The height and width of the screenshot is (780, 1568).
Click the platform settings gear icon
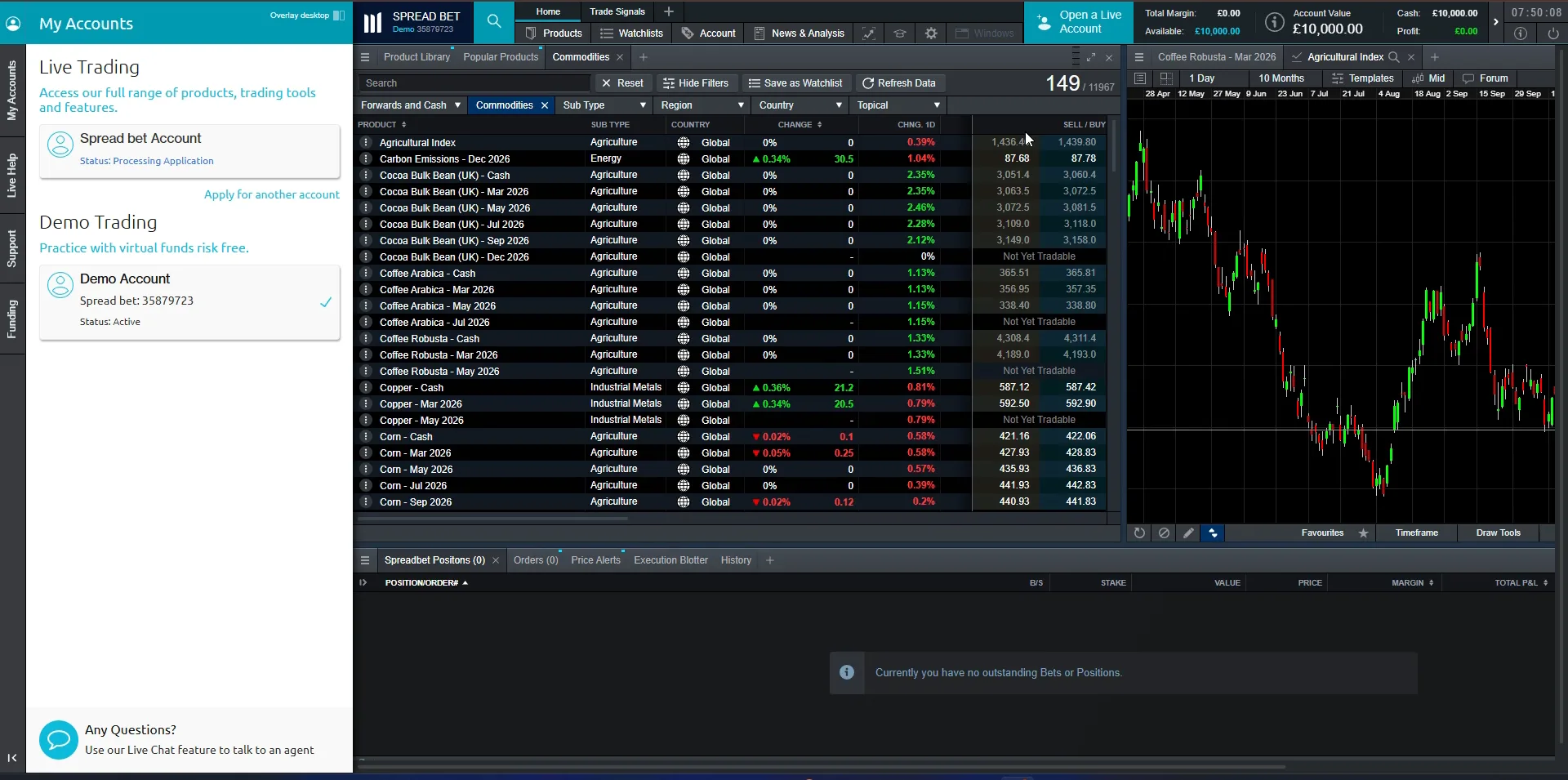tap(931, 33)
